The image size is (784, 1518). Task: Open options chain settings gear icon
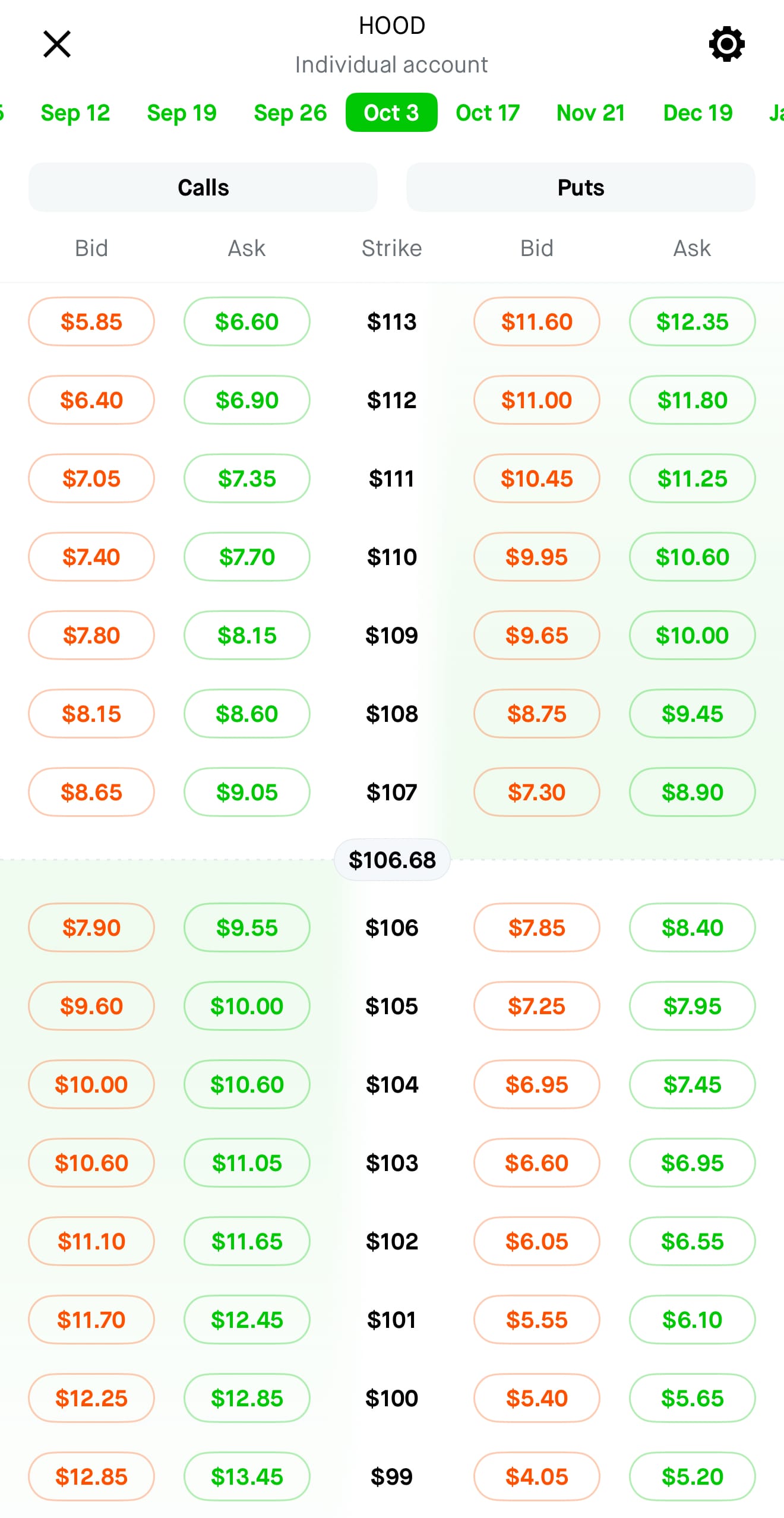coord(726,44)
